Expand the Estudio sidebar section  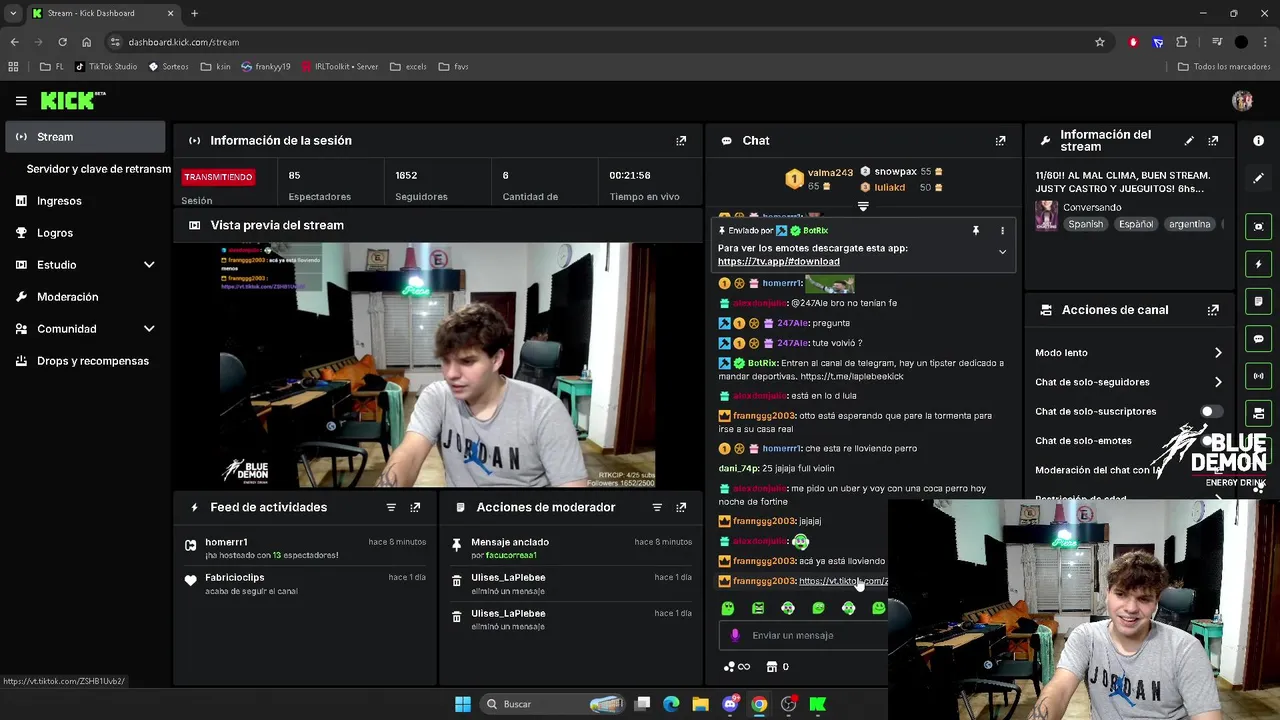(x=149, y=265)
